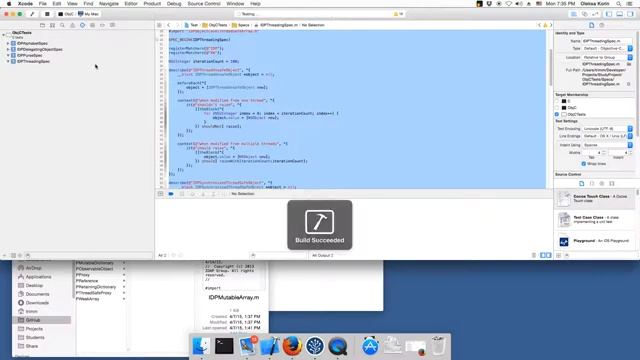Edit the file Name field in inspector
Screen dimensions: 640x360
point(607,41)
